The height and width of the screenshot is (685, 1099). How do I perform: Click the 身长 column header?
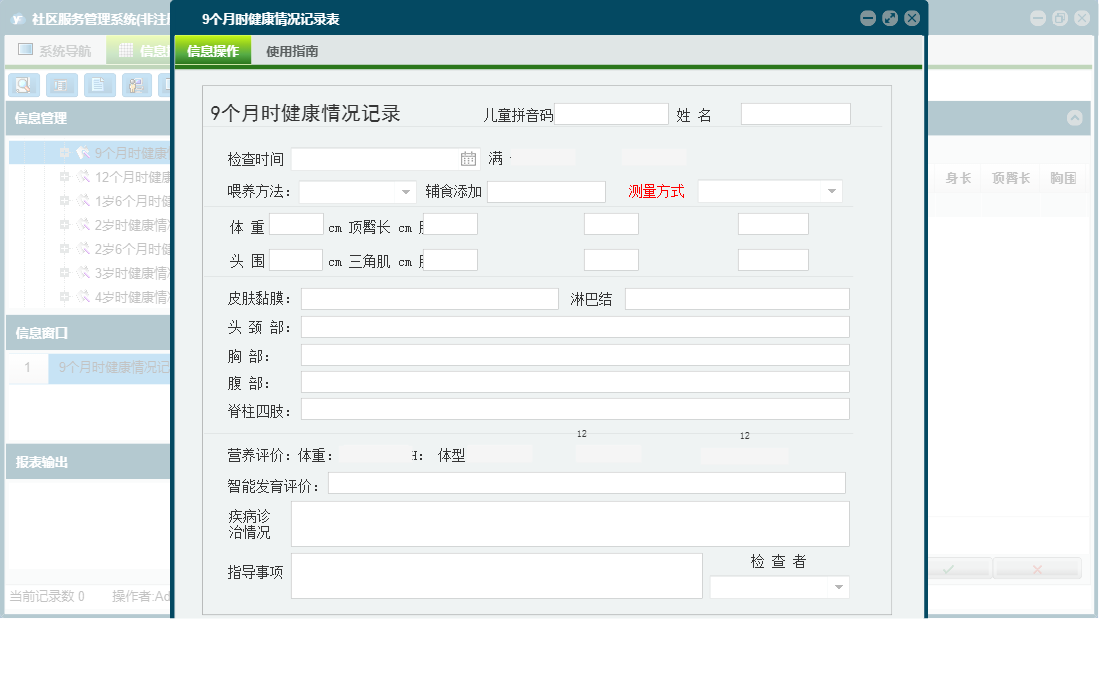point(958,178)
